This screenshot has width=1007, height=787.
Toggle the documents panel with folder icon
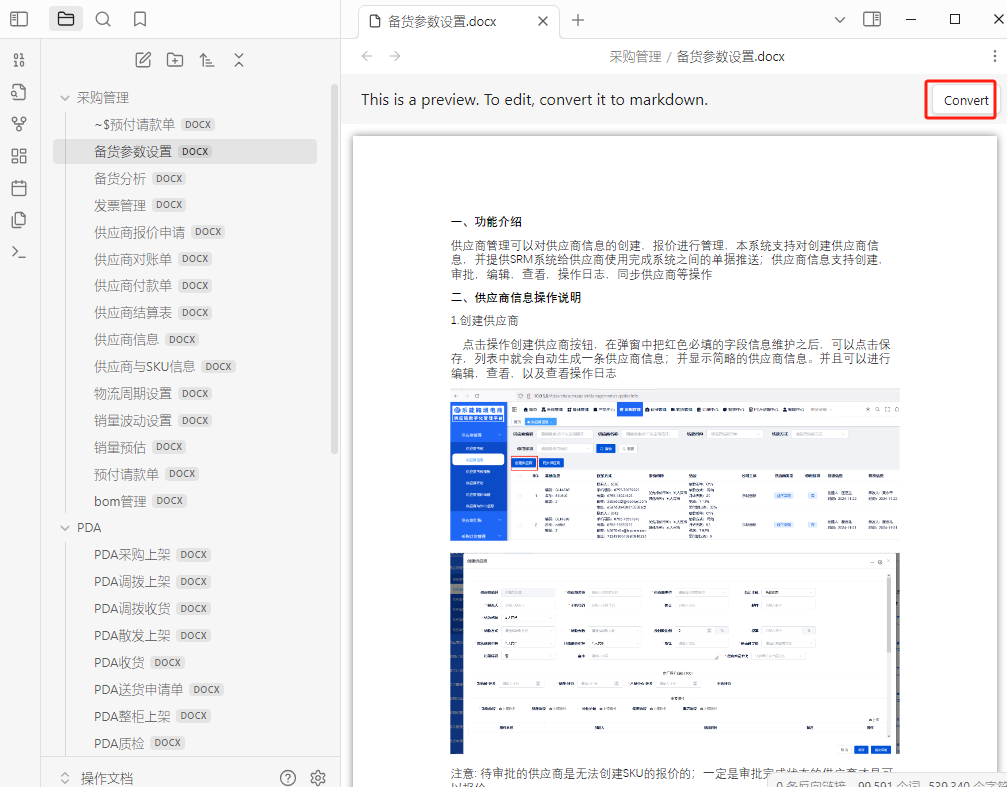pos(66,19)
